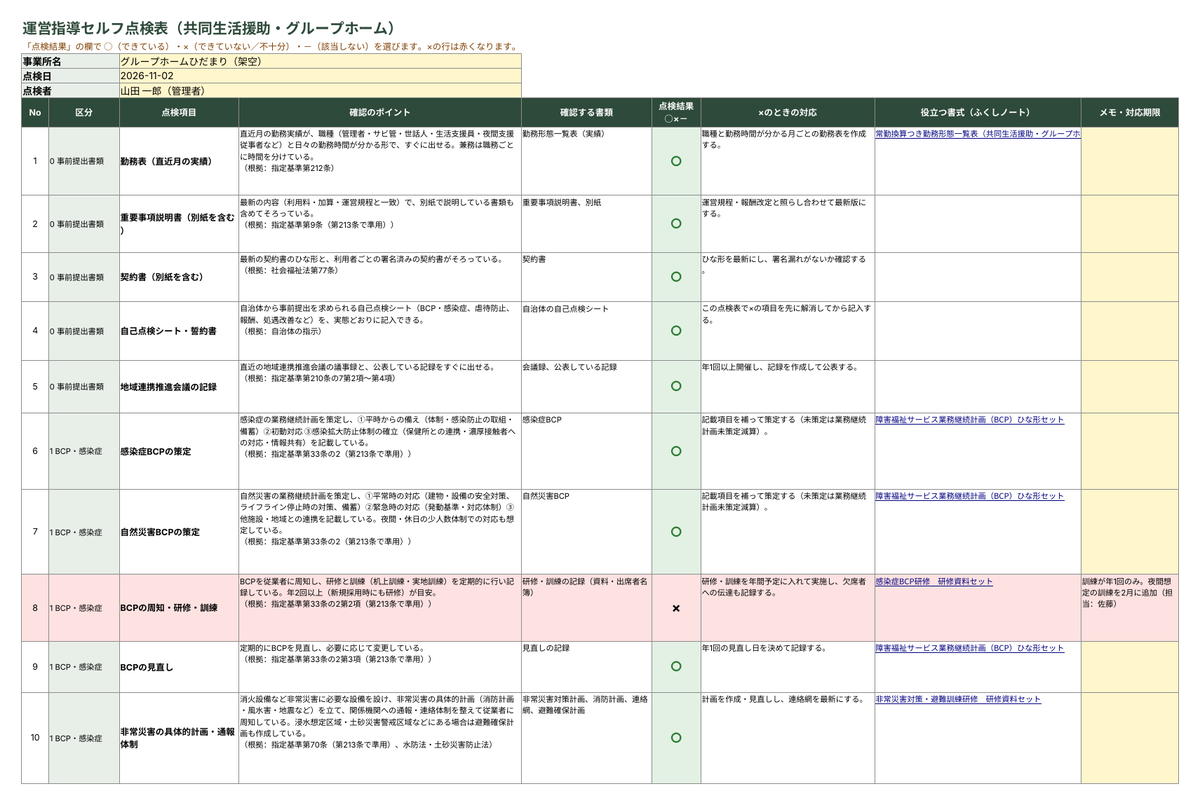Viewport: 1200px width, 805px height.
Task: Open the 感染症BCP研修 研修資料セット link
Action: (x=933, y=580)
